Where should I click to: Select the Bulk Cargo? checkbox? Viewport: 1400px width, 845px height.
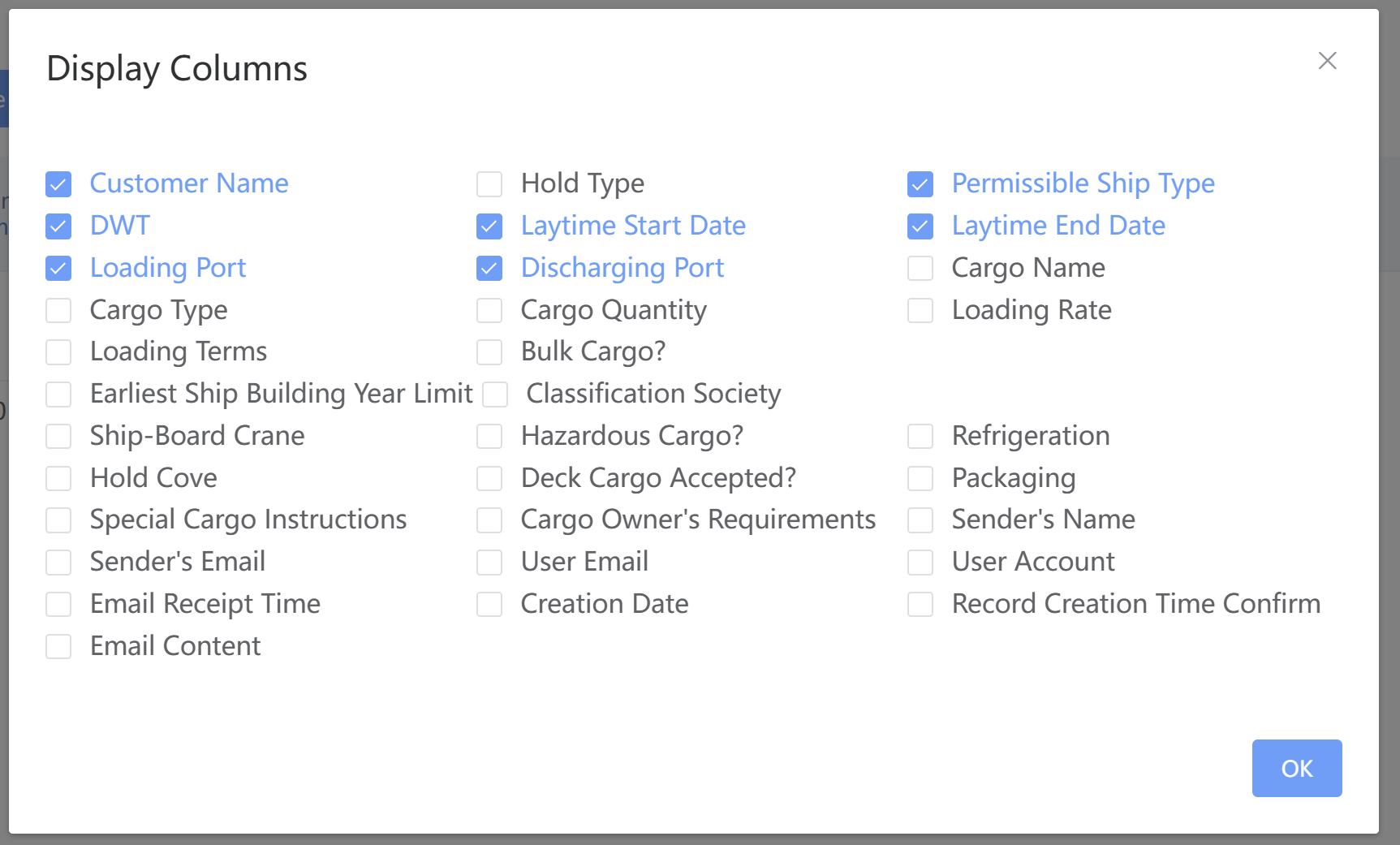489,352
